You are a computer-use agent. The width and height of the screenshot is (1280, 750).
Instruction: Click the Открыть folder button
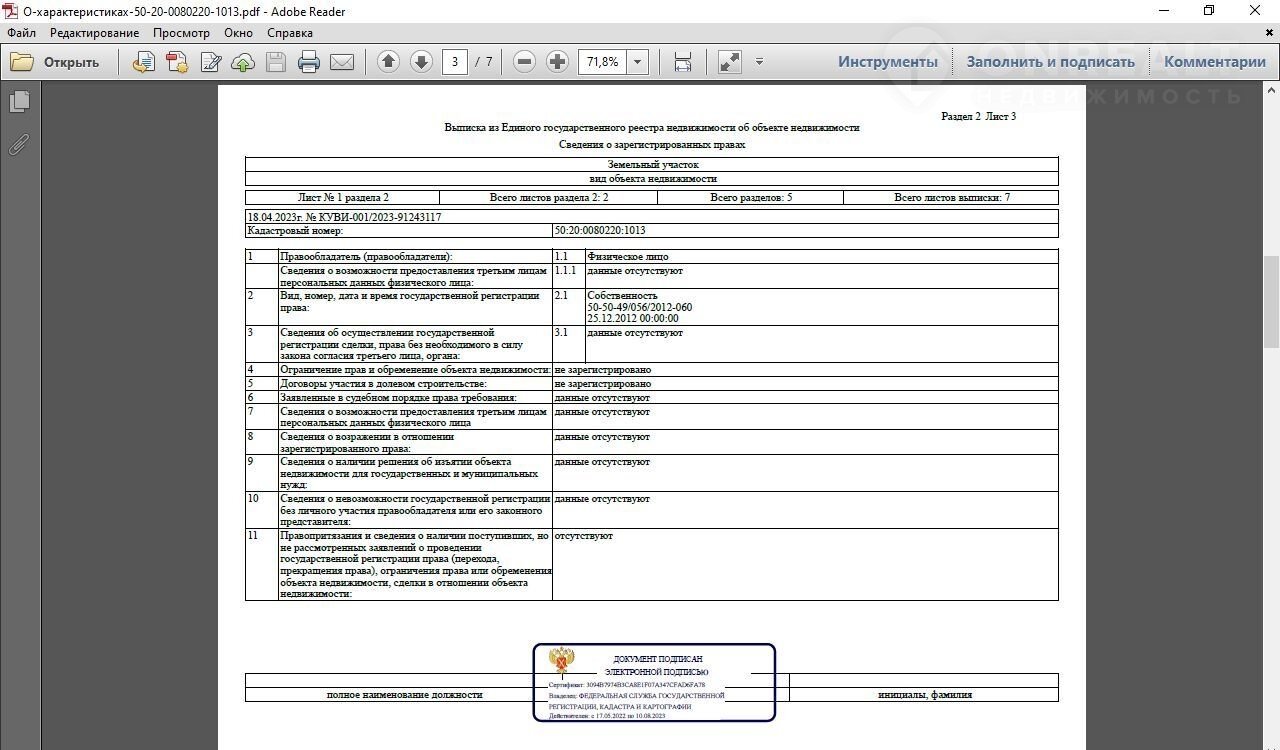click(x=56, y=62)
